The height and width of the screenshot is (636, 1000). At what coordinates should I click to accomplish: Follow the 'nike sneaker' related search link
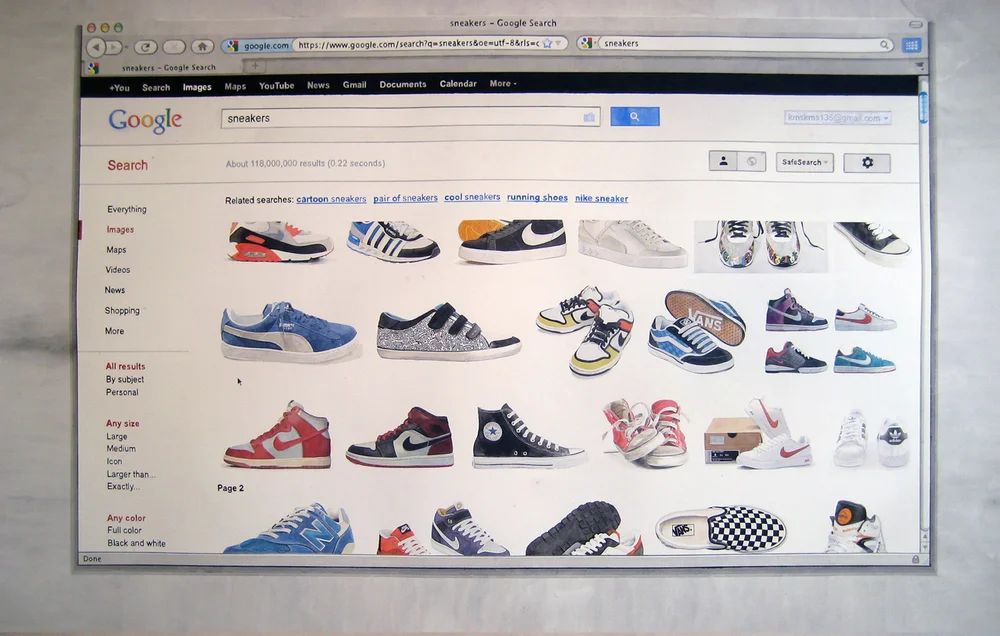point(601,198)
